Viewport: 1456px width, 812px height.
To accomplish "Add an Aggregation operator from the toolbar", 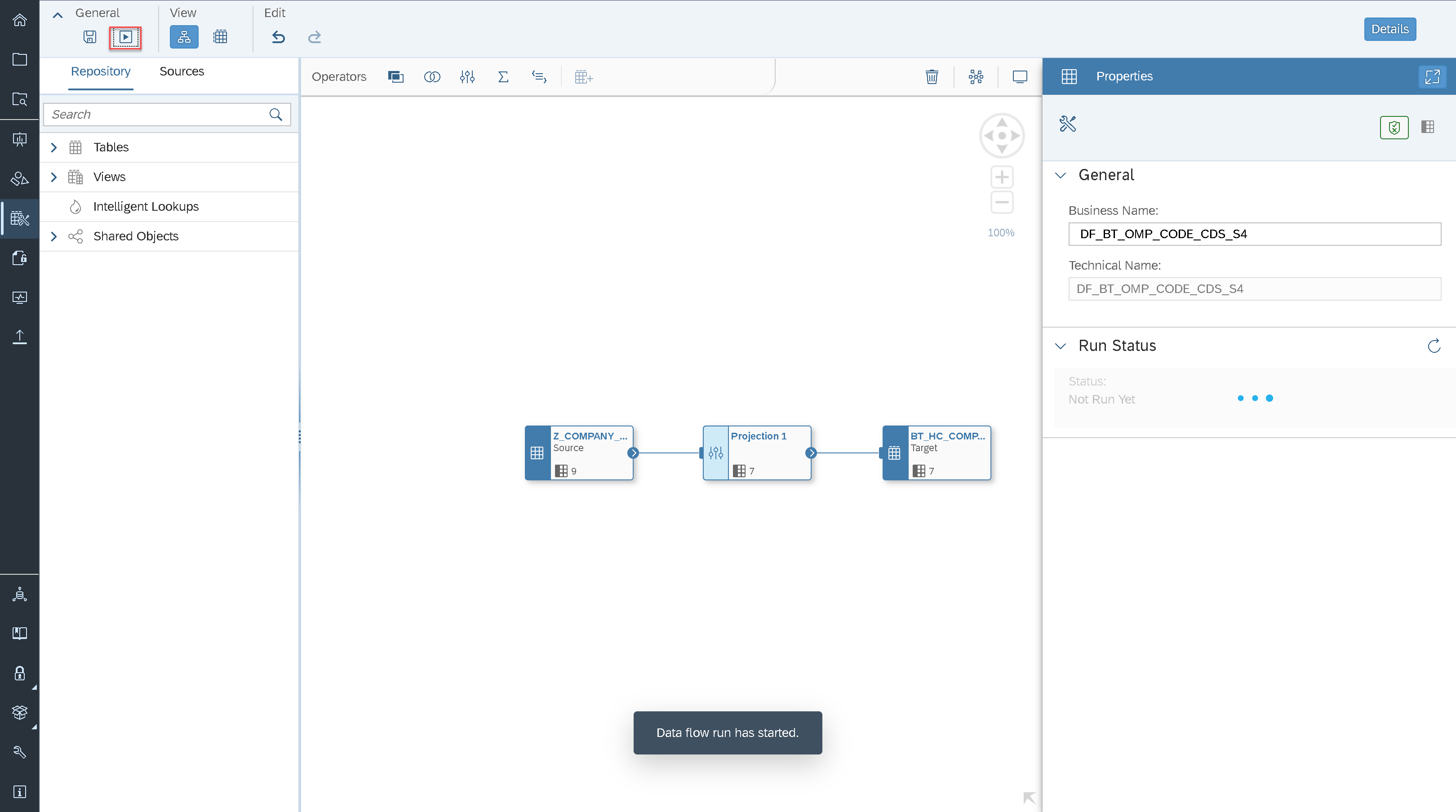I will (503, 77).
